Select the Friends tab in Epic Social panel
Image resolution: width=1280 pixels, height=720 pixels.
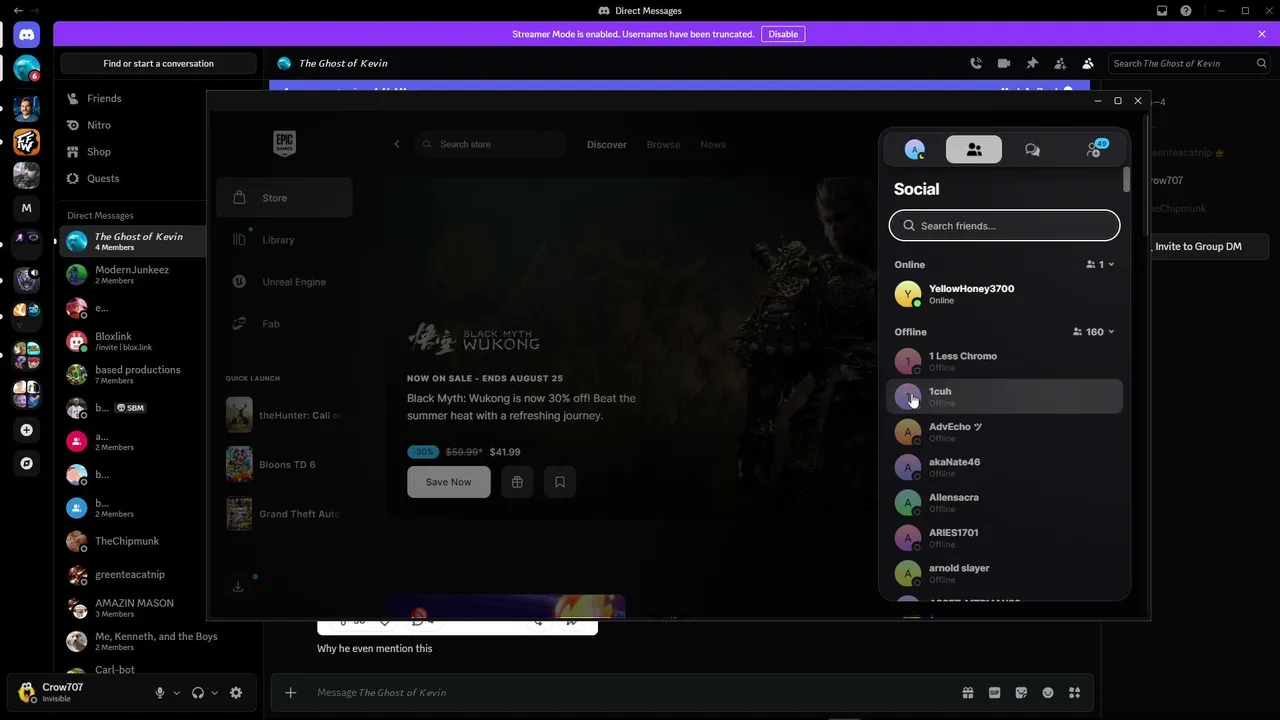(x=974, y=150)
